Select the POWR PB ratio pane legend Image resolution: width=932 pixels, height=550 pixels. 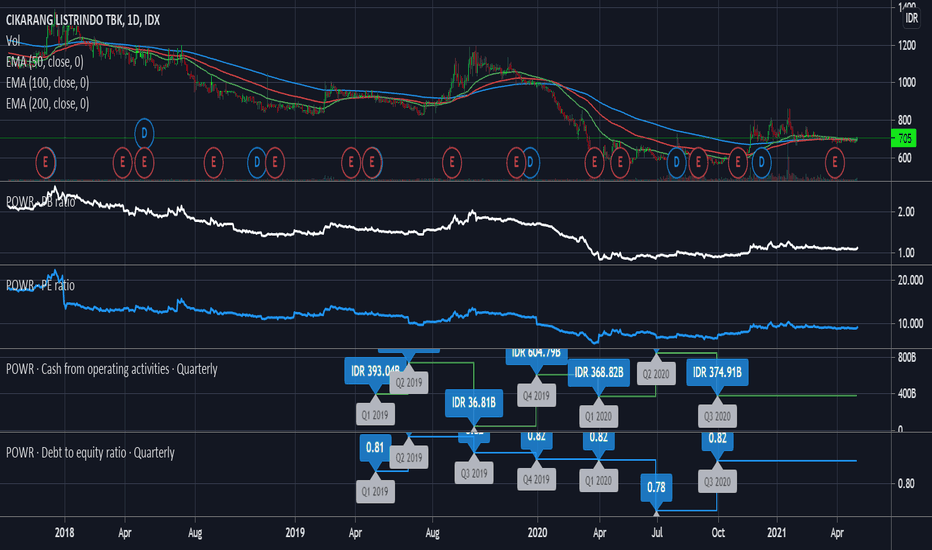pyautogui.click(x=40, y=202)
